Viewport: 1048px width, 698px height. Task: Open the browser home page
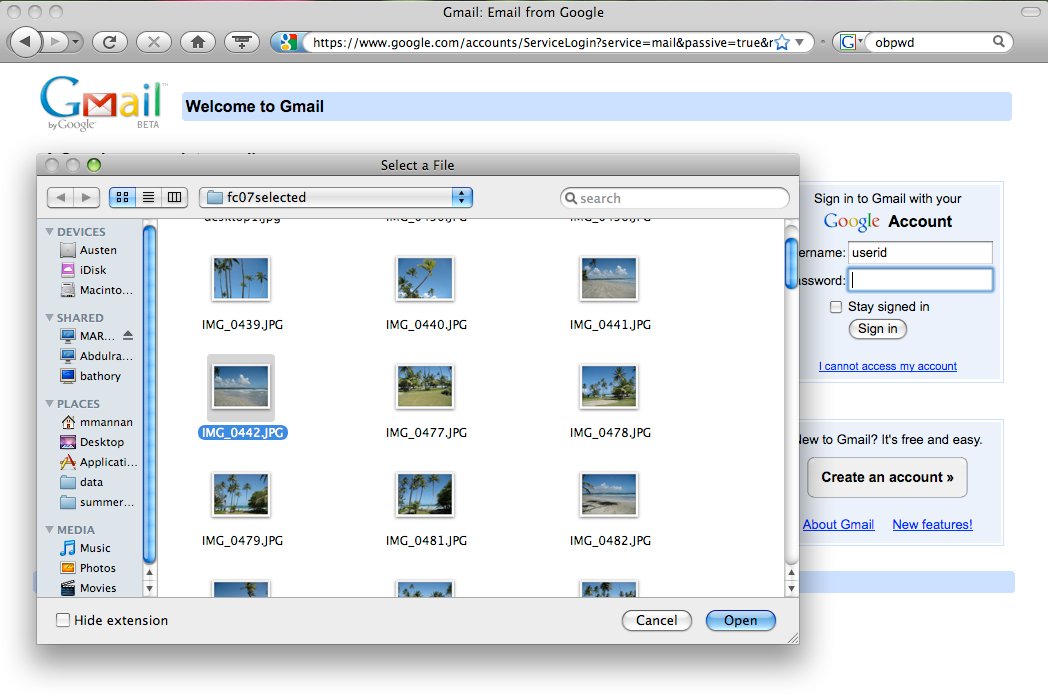click(x=198, y=42)
